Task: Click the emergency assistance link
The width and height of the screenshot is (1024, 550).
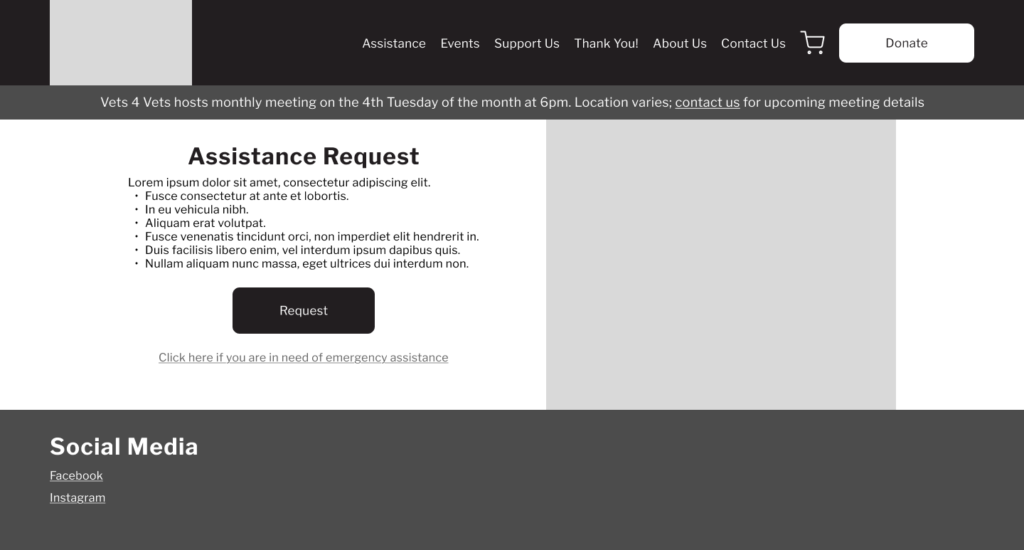Action: pyautogui.click(x=303, y=358)
